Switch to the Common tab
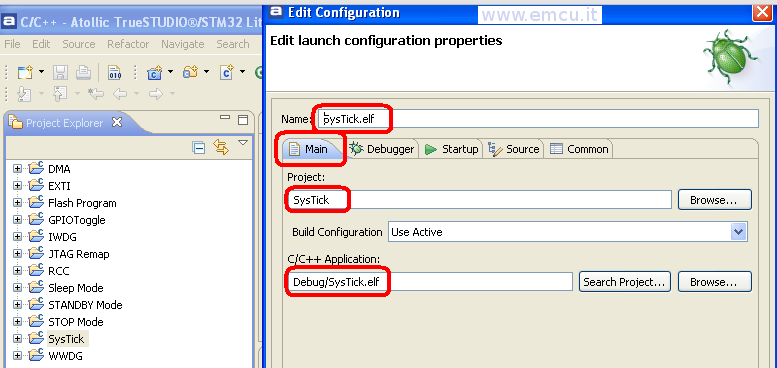The height and width of the screenshot is (368, 777). tap(579, 149)
